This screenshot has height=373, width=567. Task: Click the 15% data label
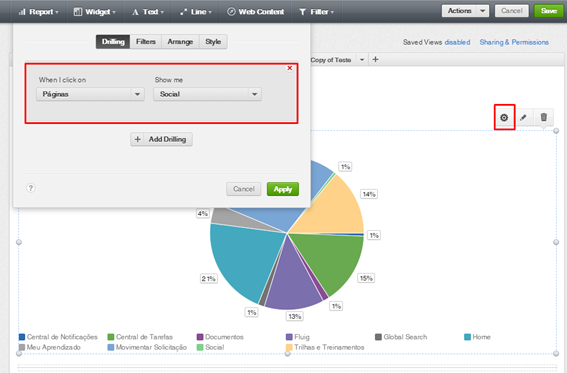point(366,278)
